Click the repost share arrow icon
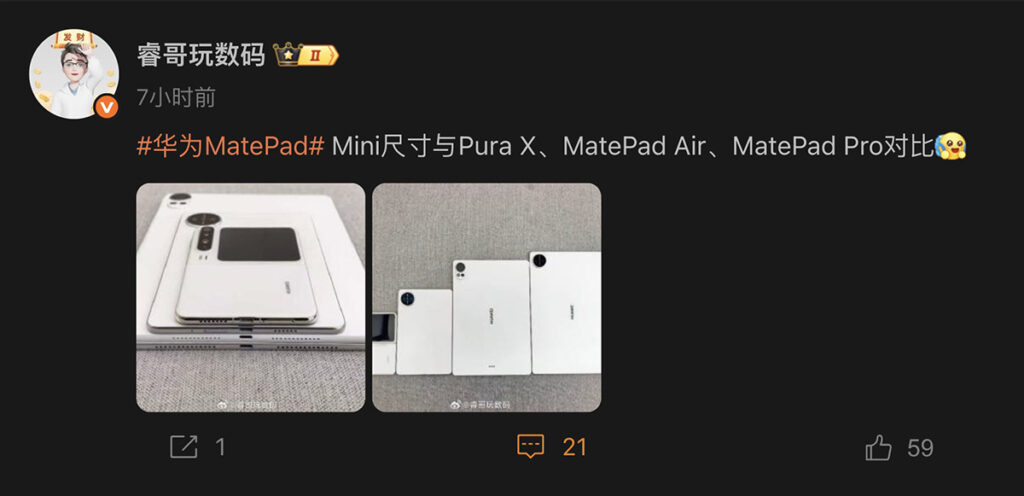Screen dimensions: 1024x496 [184, 447]
